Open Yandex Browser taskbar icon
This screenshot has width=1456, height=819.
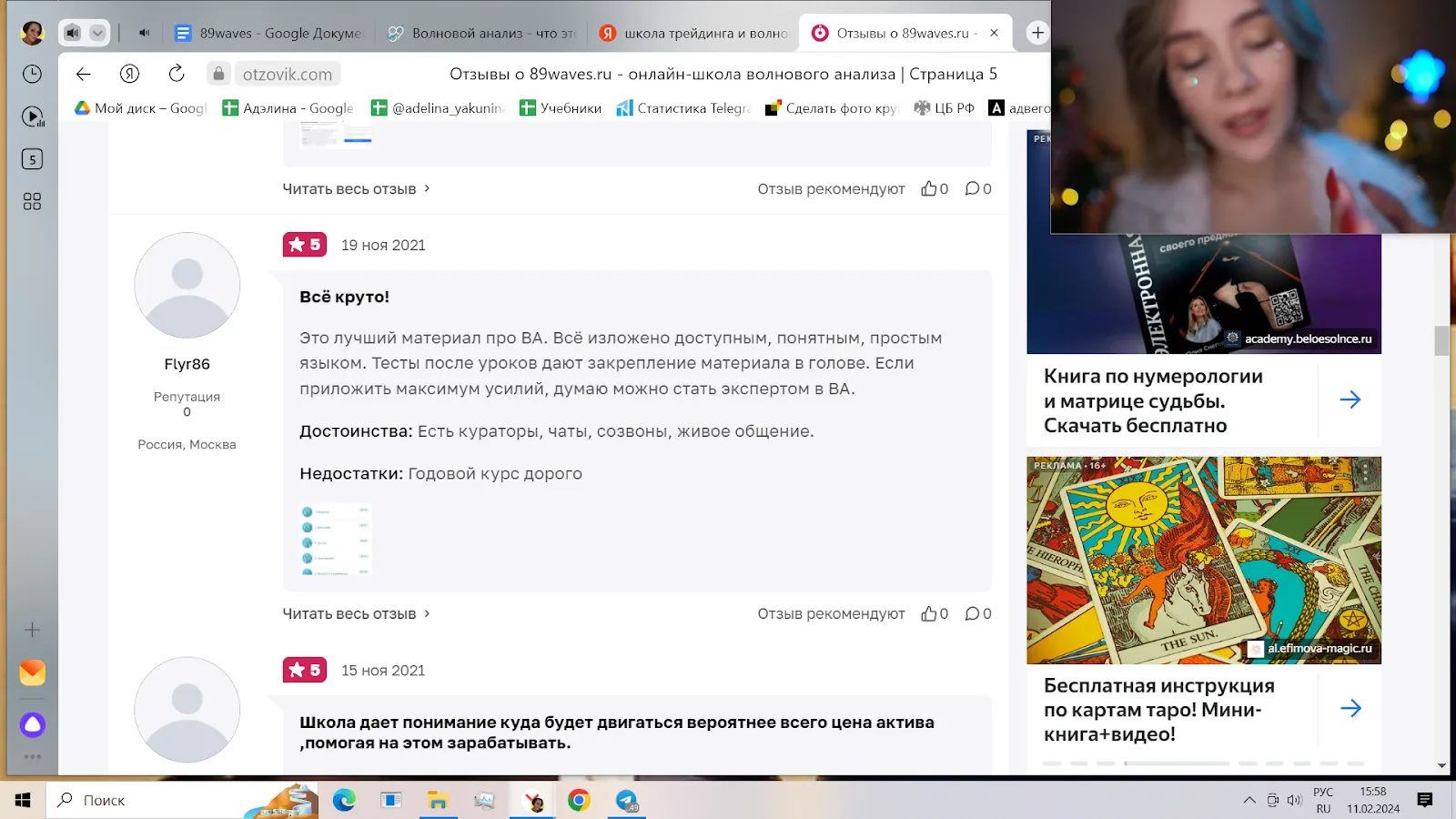tap(532, 800)
